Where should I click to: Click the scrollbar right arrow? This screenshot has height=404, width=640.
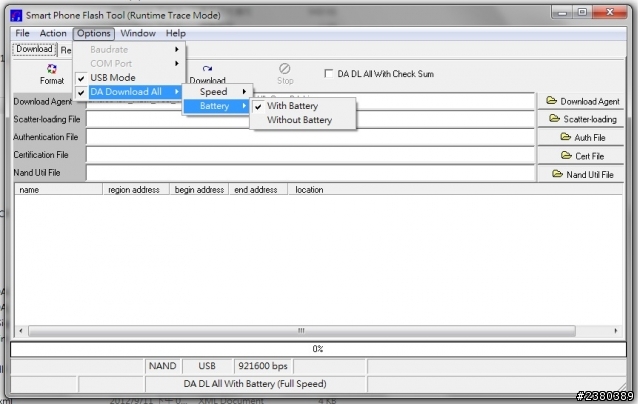click(x=616, y=331)
